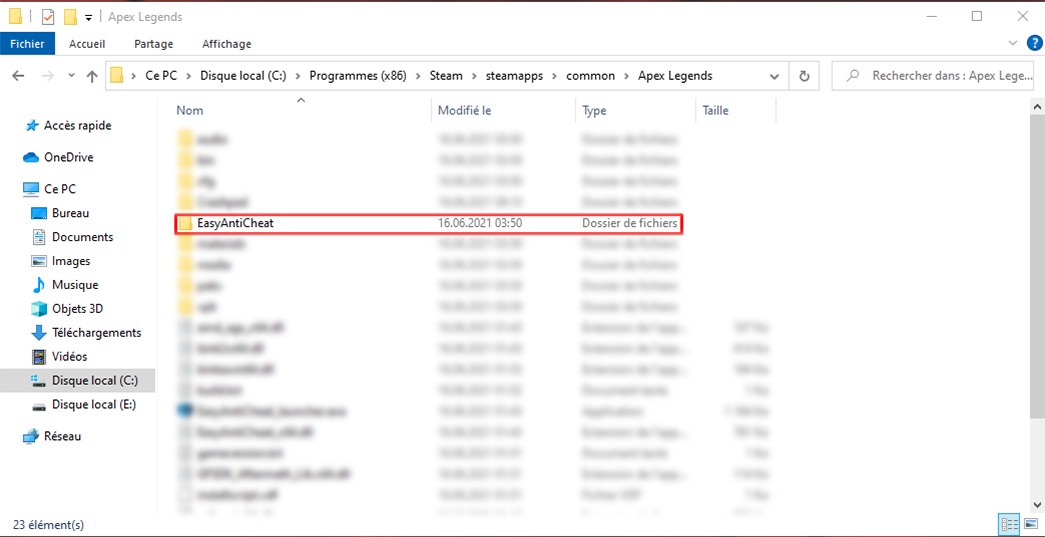The width and height of the screenshot is (1045, 537).
Task: Click date 16.06.2021 03:50 of EasyAntiCheat
Action: [x=480, y=224]
